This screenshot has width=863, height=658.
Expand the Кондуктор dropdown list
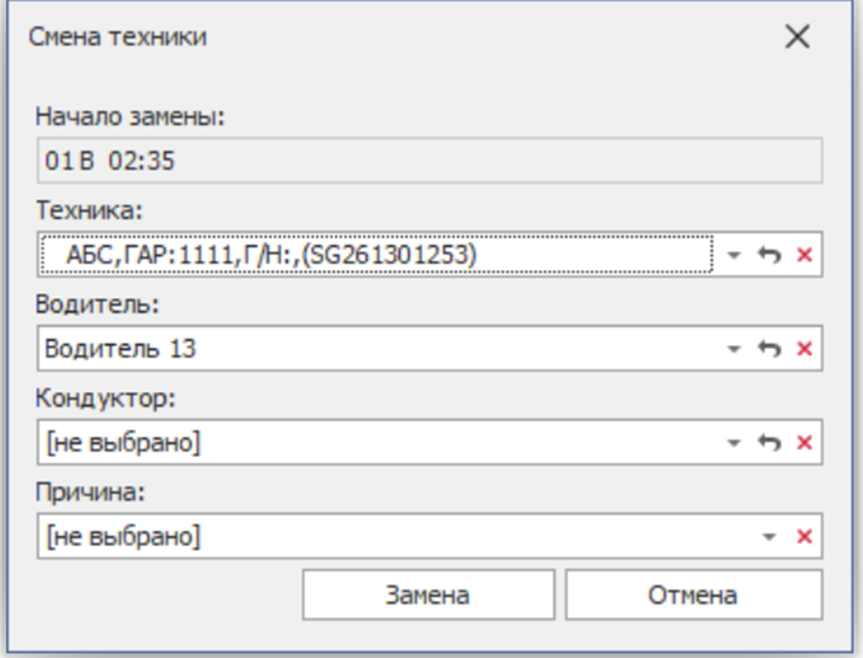click(x=735, y=443)
